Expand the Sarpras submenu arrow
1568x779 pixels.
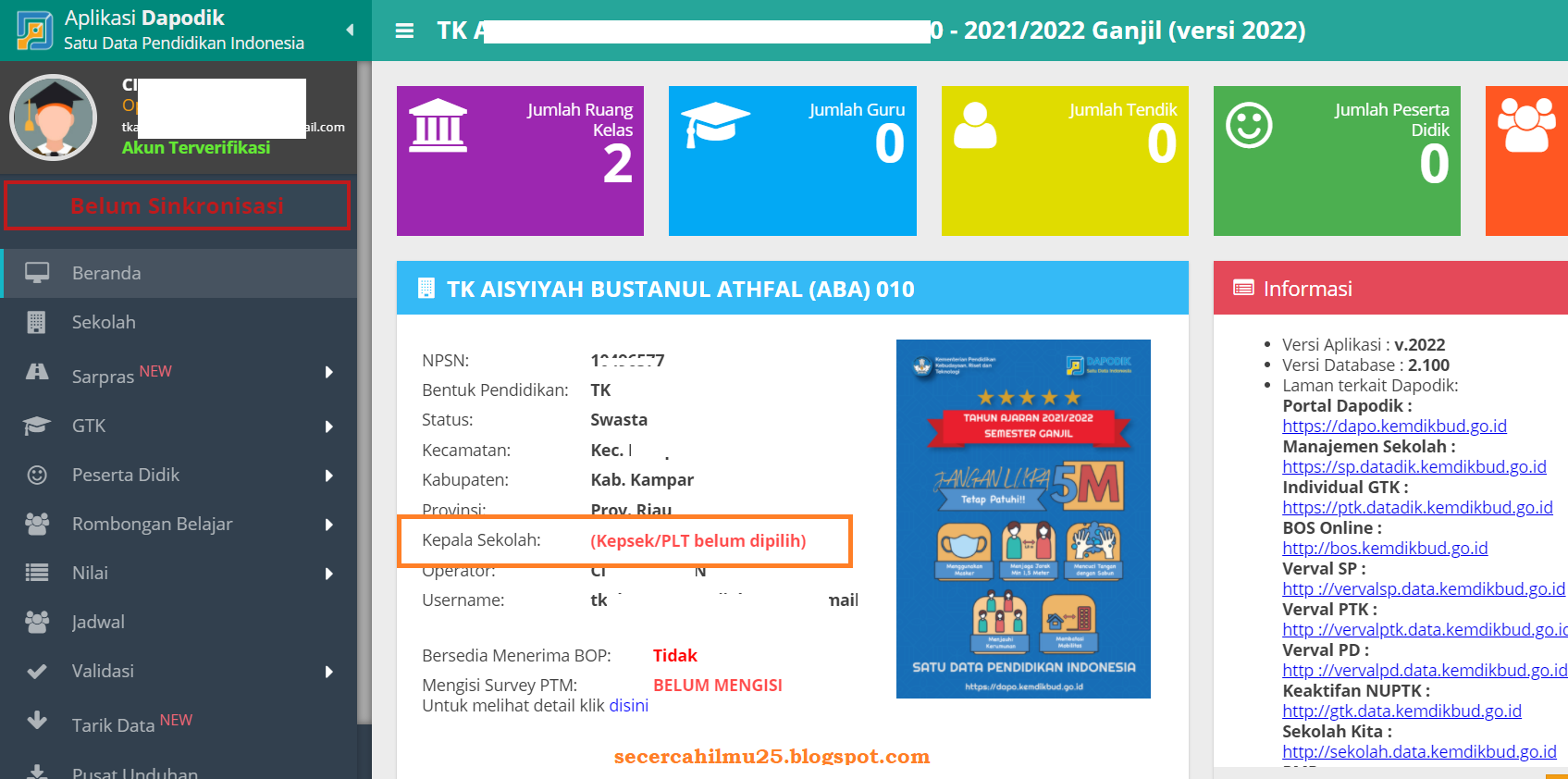[x=329, y=373]
